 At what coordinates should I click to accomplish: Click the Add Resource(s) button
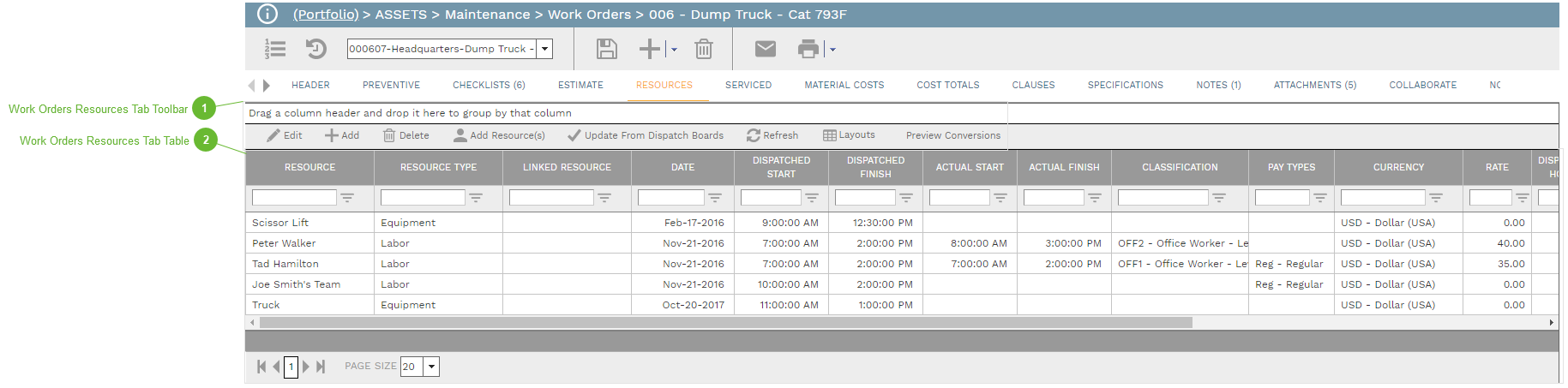click(x=499, y=135)
